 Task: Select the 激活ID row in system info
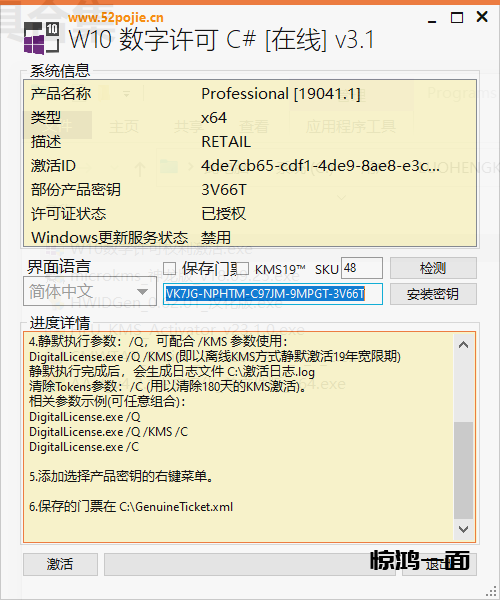tap(250, 166)
